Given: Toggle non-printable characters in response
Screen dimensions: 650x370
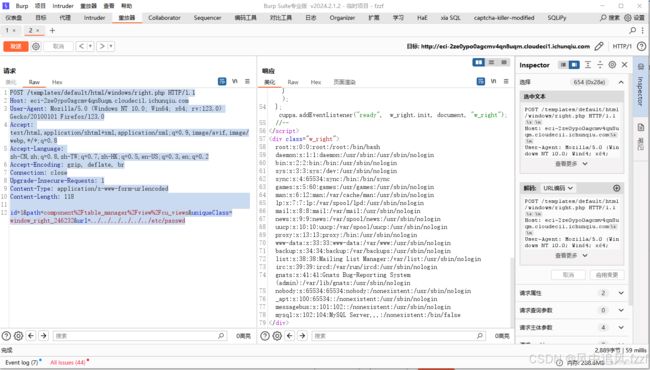Looking at the screenshot, I should click(494, 82).
